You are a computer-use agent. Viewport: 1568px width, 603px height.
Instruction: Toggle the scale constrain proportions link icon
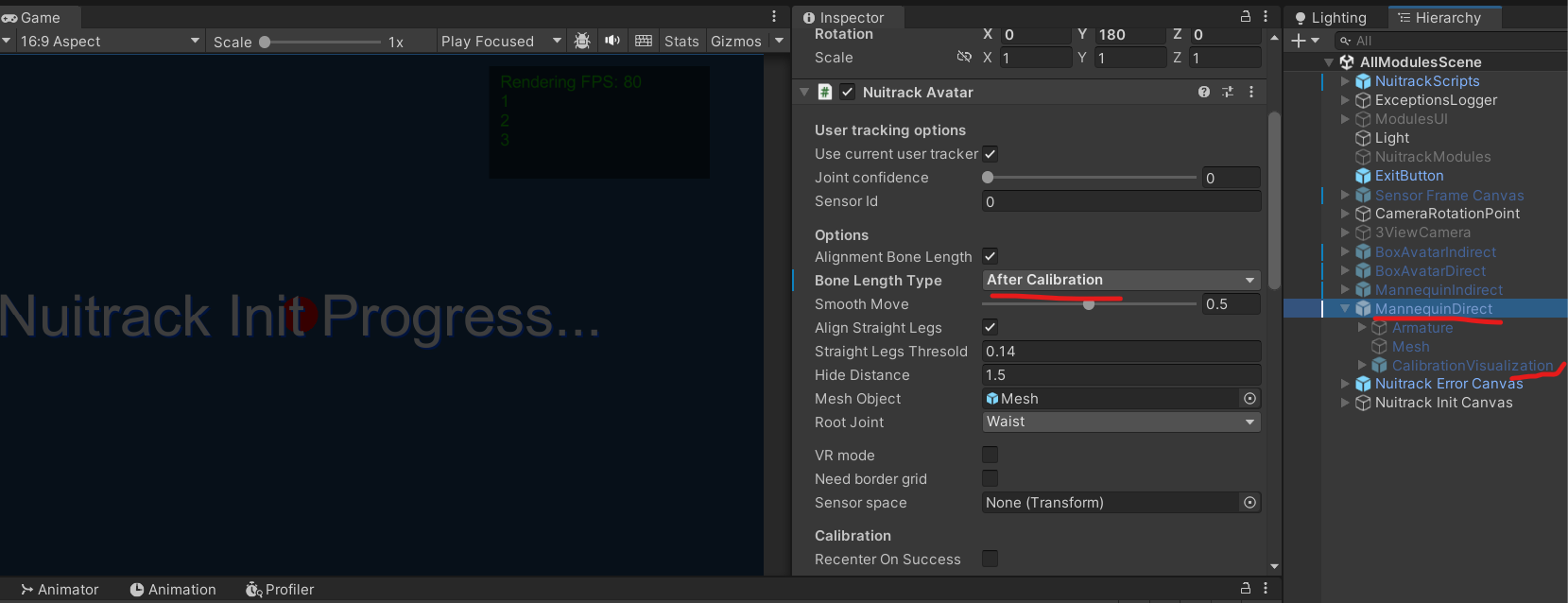964,58
